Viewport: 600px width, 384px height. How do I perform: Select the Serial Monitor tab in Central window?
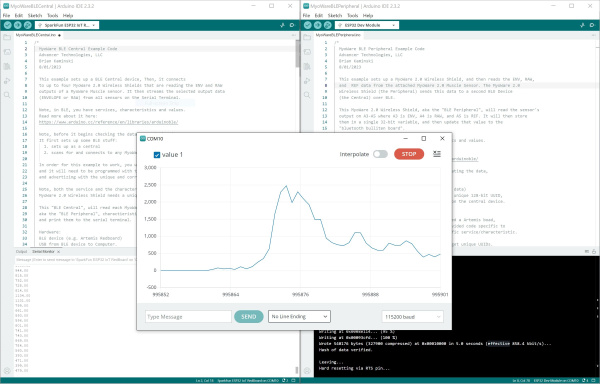[x=43, y=252]
